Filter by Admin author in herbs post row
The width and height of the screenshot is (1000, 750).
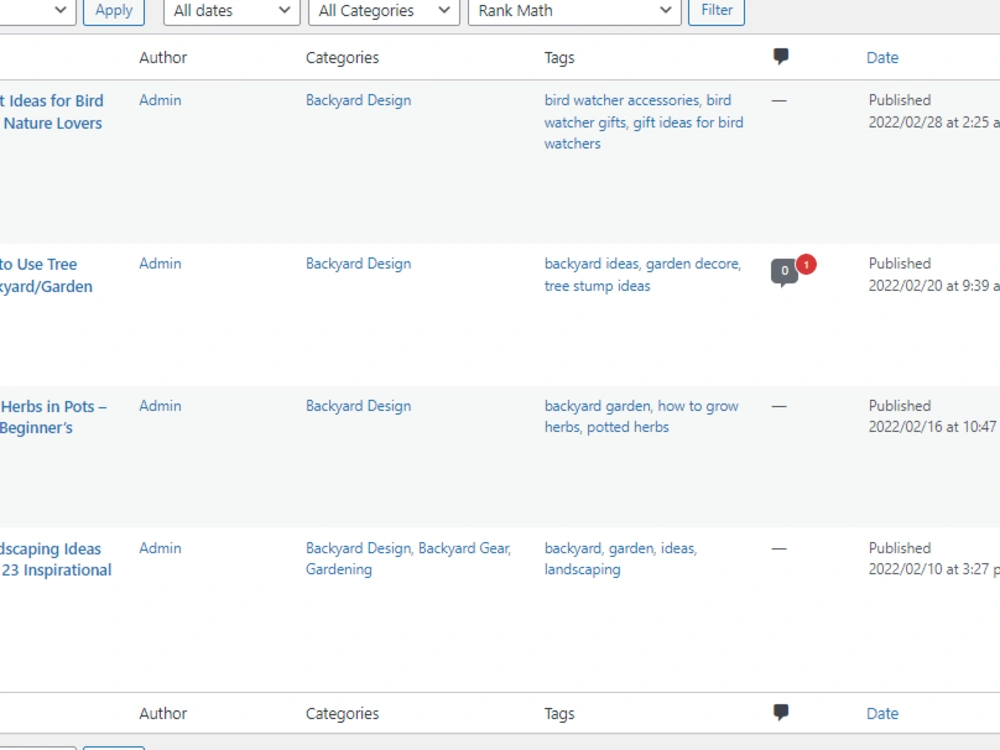tap(160, 406)
